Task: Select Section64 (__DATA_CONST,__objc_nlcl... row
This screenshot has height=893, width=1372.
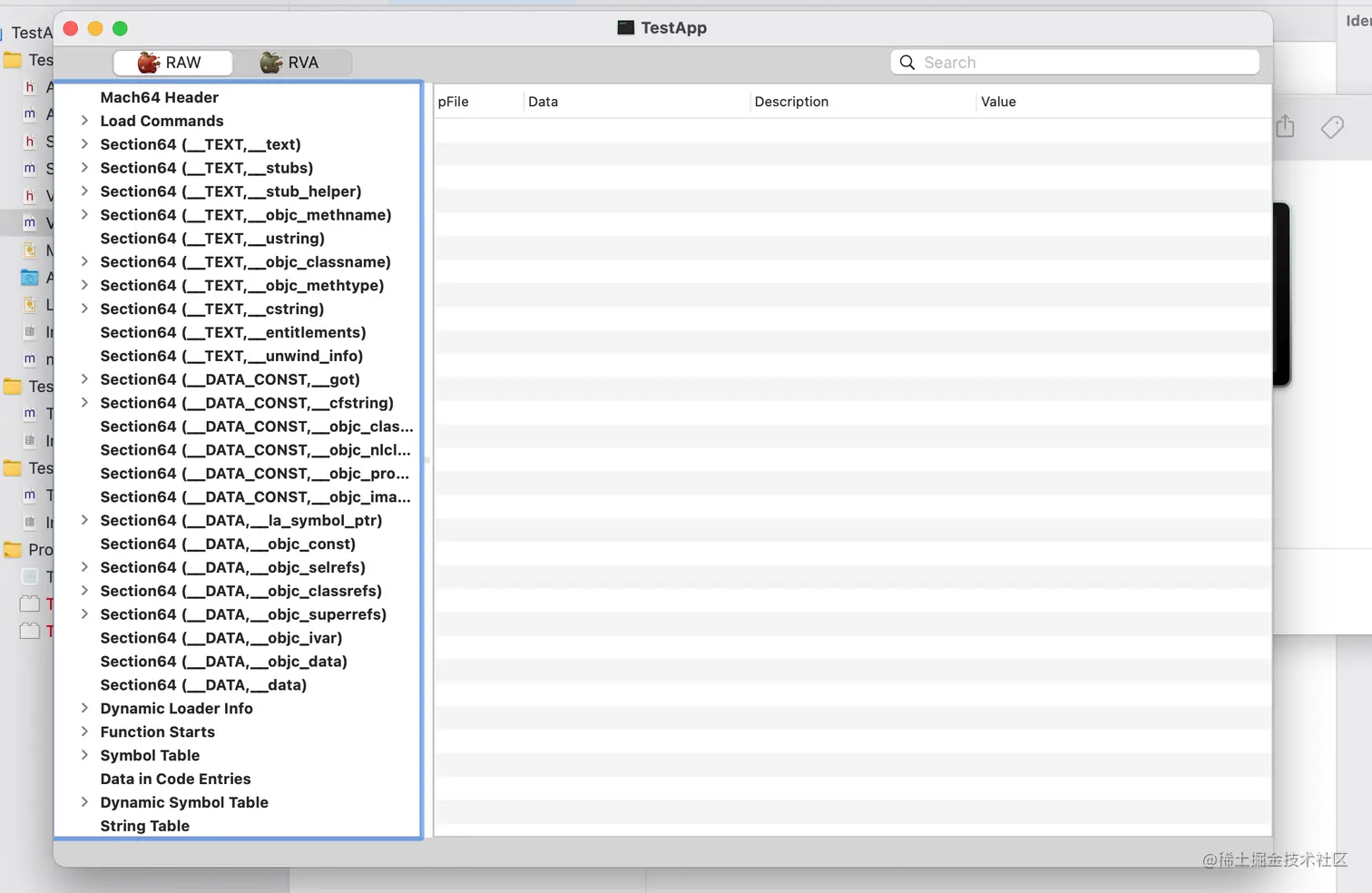Action: (238, 450)
